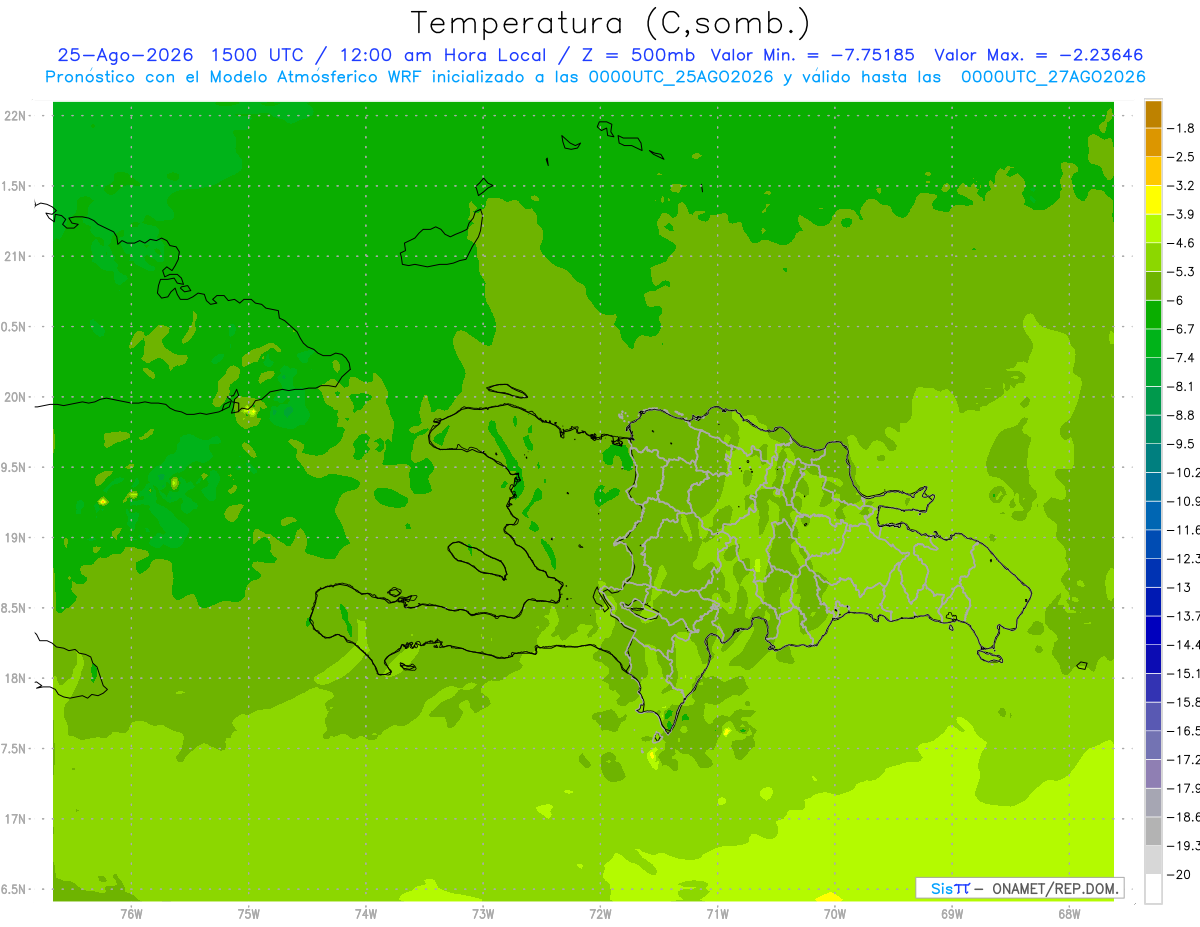This screenshot has width=1200, height=927.
Task: Click the 'ONAMET/REP.DOM.' credit label
Action: coord(1055,888)
